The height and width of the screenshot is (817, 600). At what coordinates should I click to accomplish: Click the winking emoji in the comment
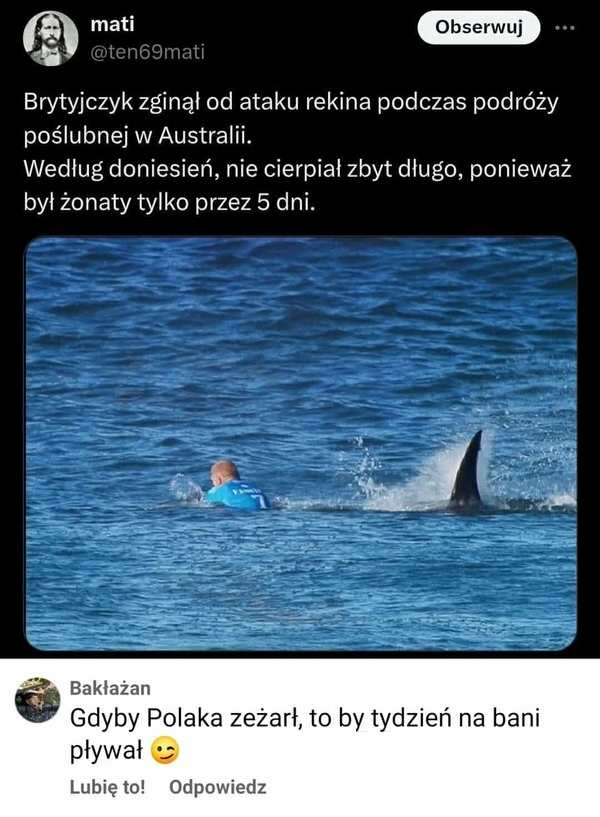[x=165, y=751]
